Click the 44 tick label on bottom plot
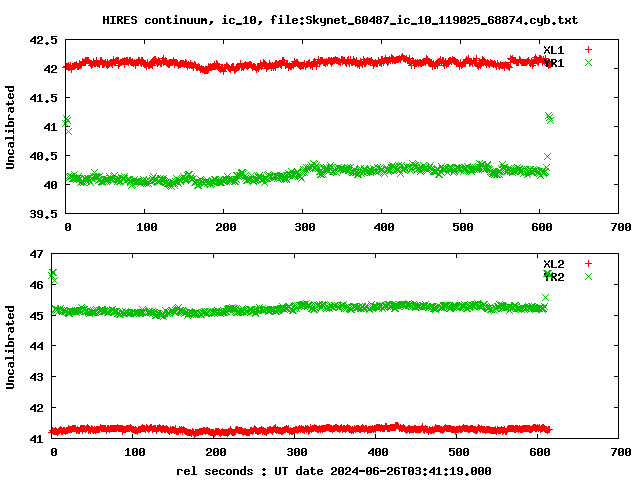Image resolution: width=640 pixels, height=480 pixels. click(36, 346)
